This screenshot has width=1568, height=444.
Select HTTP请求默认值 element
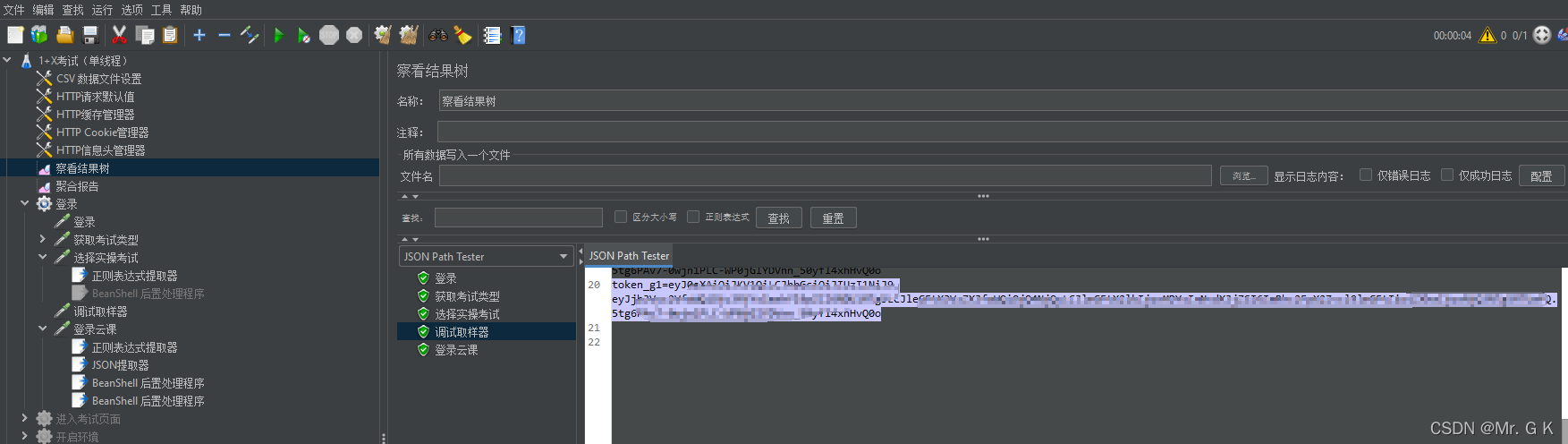95,97
